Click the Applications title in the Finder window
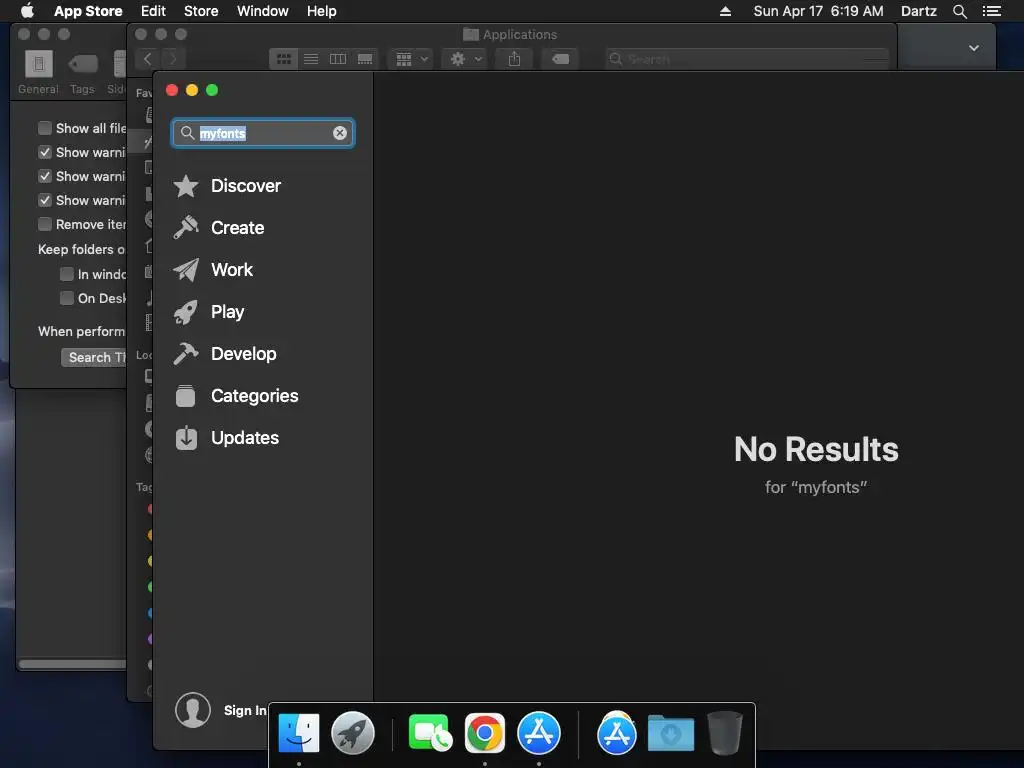The width and height of the screenshot is (1024, 768). click(520, 34)
